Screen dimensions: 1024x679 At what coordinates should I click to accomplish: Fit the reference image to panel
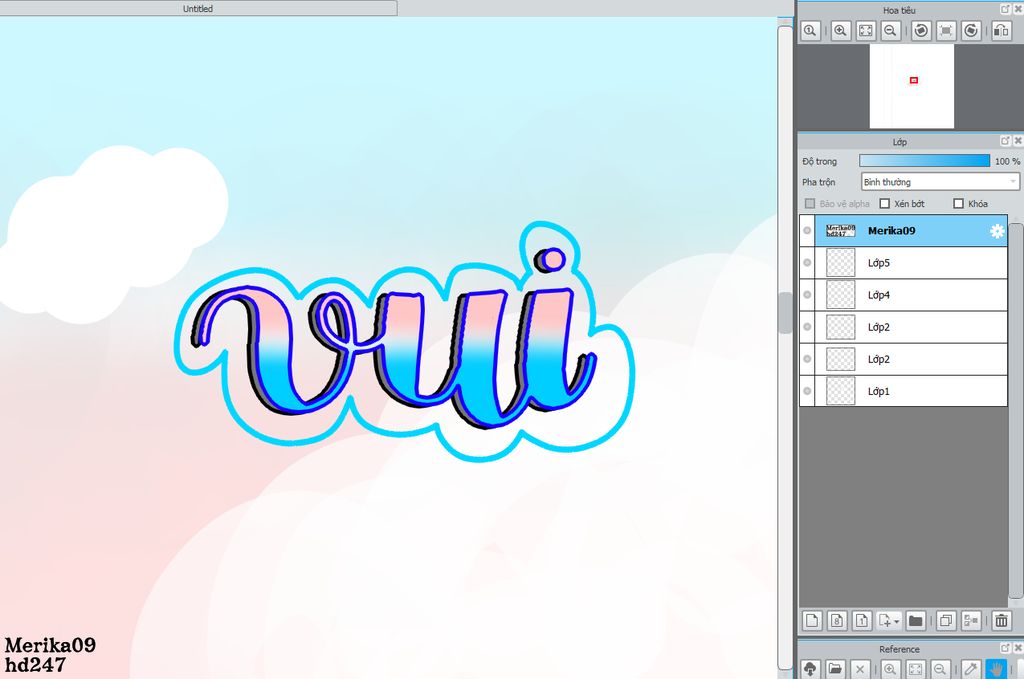pyautogui.click(x=916, y=669)
